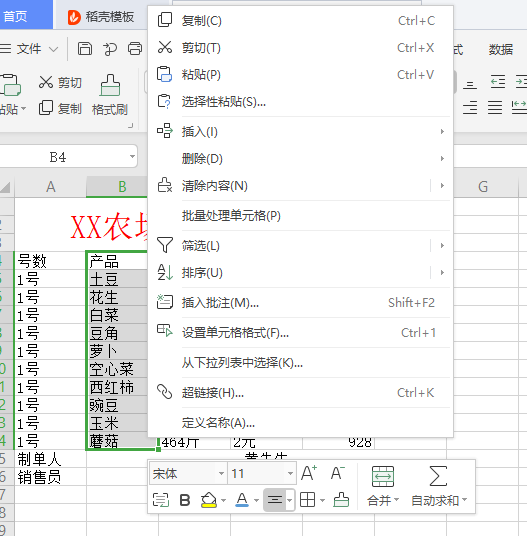This screenshot has width=527, height=536.
Task: Choose Insert Comment (插入批注) entry
Action: click(300, 303)
